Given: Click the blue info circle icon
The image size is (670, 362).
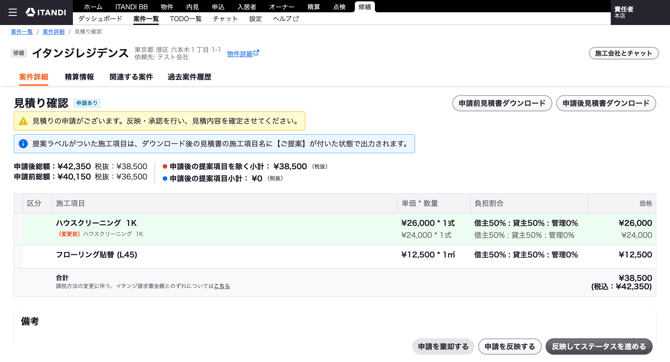Looking at the screenshot, I should point(23,144).
